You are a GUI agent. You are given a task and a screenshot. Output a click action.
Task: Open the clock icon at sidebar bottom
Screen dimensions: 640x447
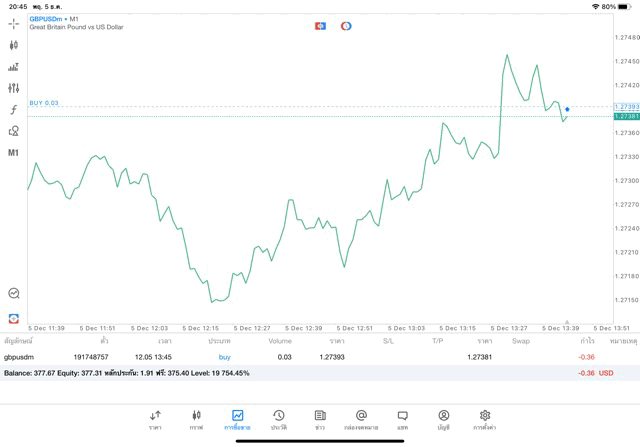(x=14, y=293)
